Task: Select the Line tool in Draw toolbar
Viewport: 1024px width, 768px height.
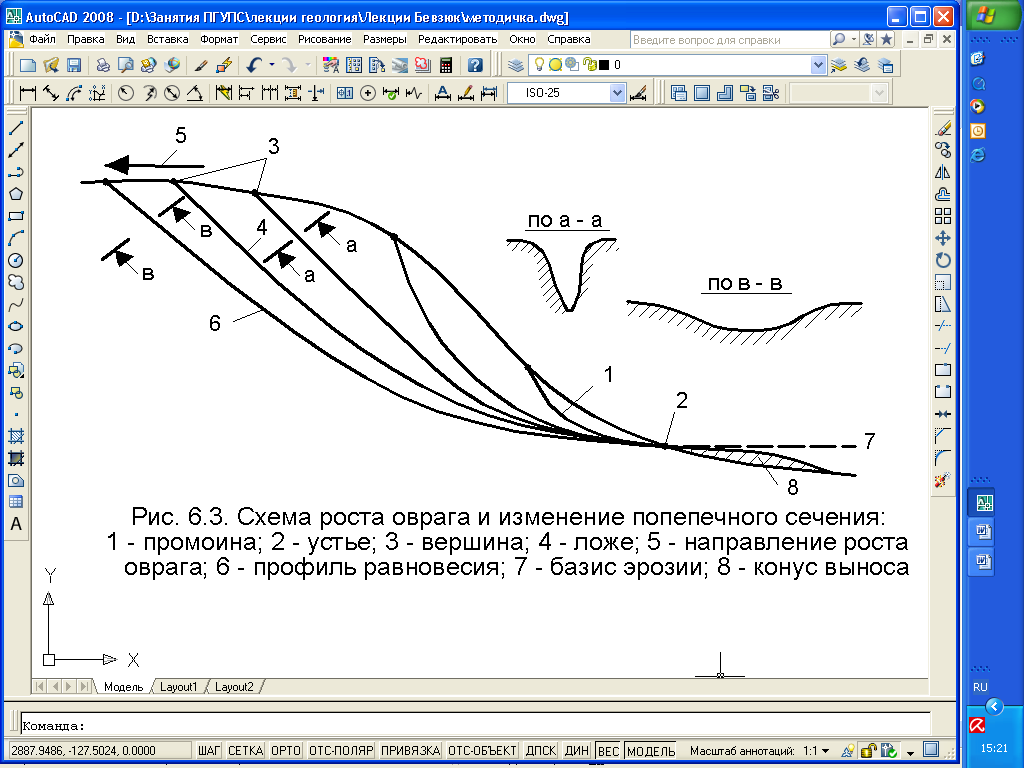Action: click(16, 127)
